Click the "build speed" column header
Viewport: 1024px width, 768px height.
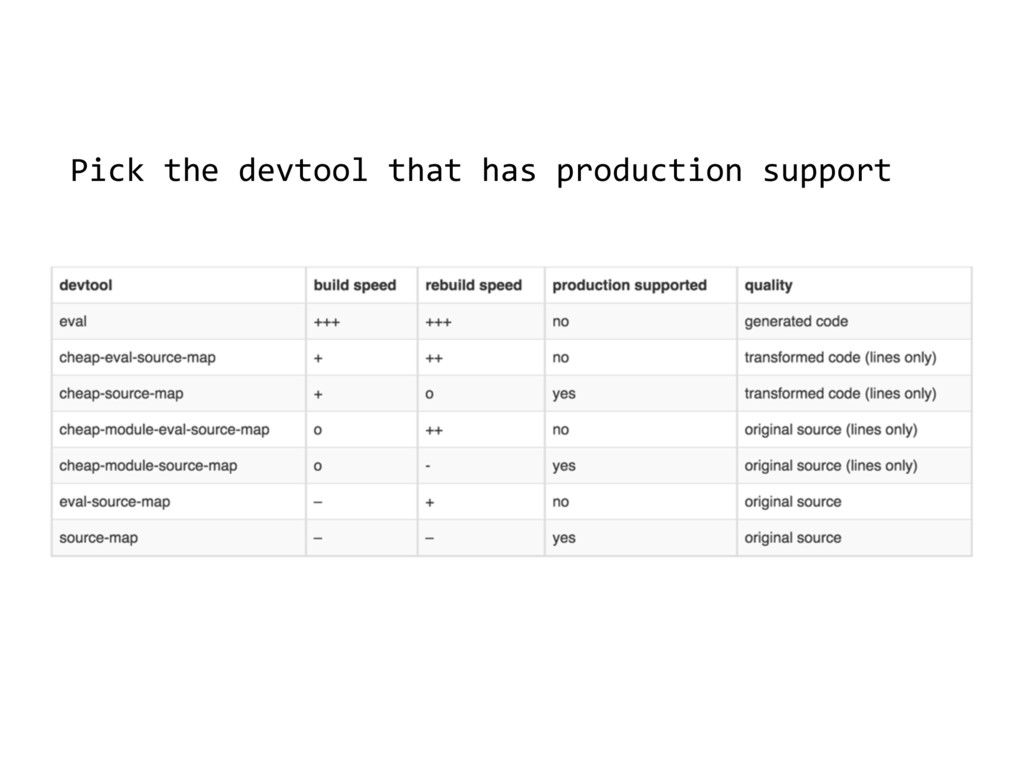(354, 285)
